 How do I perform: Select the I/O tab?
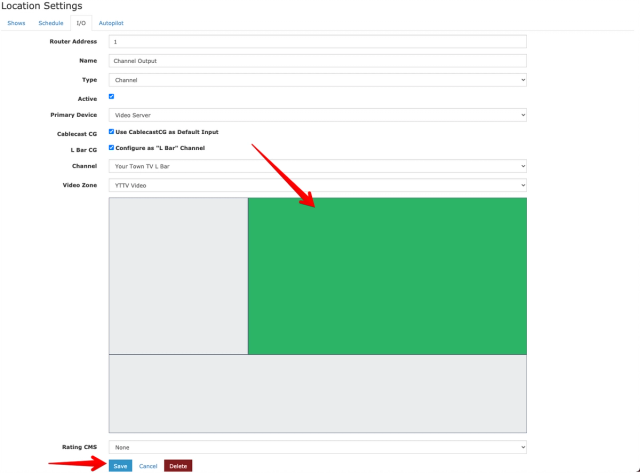coord(81,23)
